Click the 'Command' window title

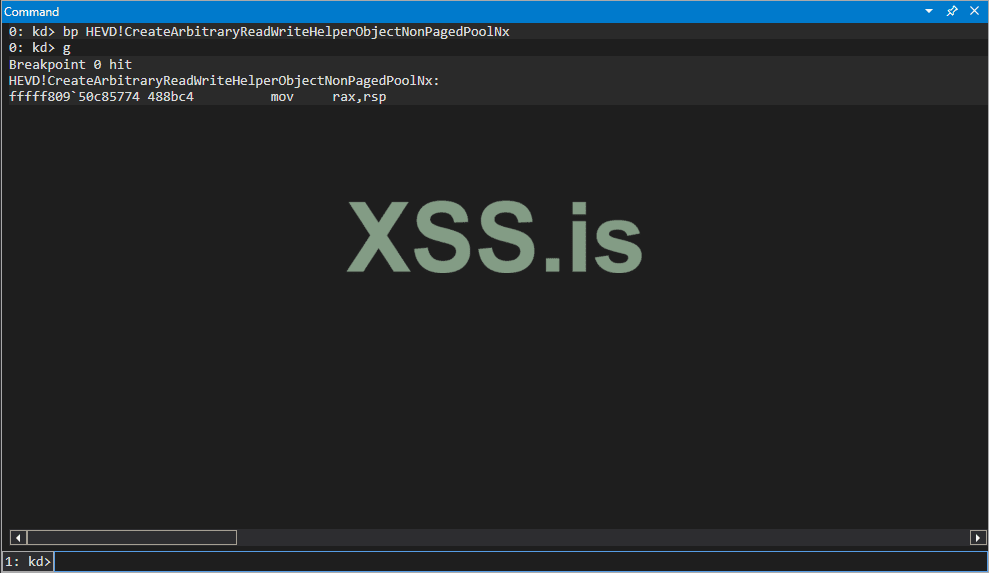[32, 12]
